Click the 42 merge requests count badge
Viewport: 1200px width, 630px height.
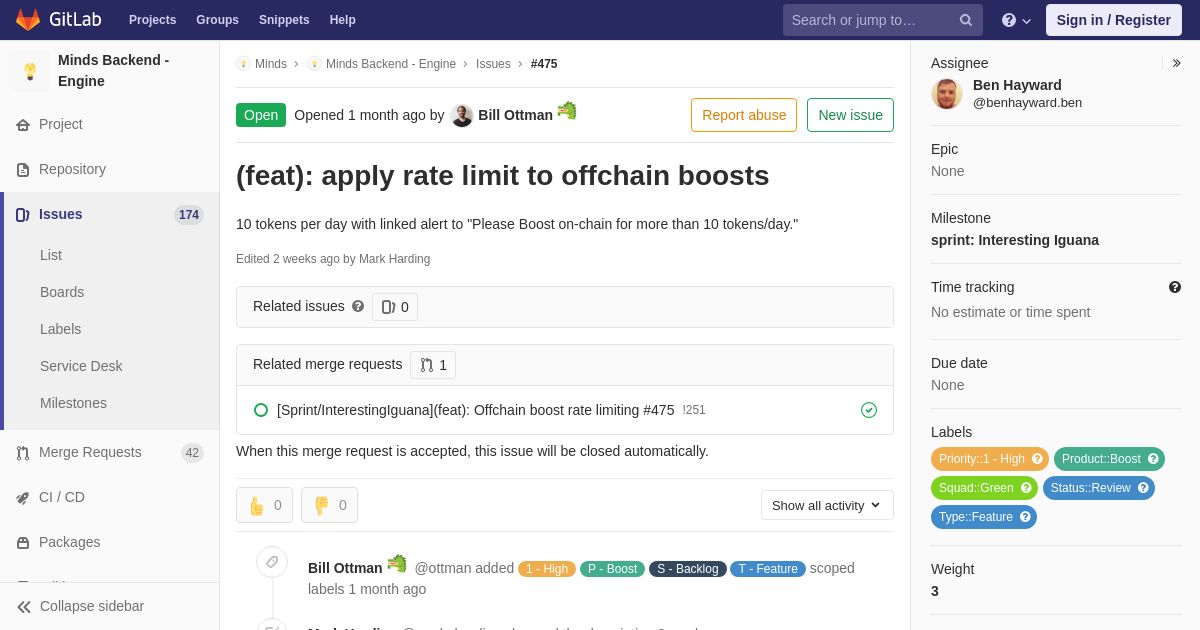(192, 453)
